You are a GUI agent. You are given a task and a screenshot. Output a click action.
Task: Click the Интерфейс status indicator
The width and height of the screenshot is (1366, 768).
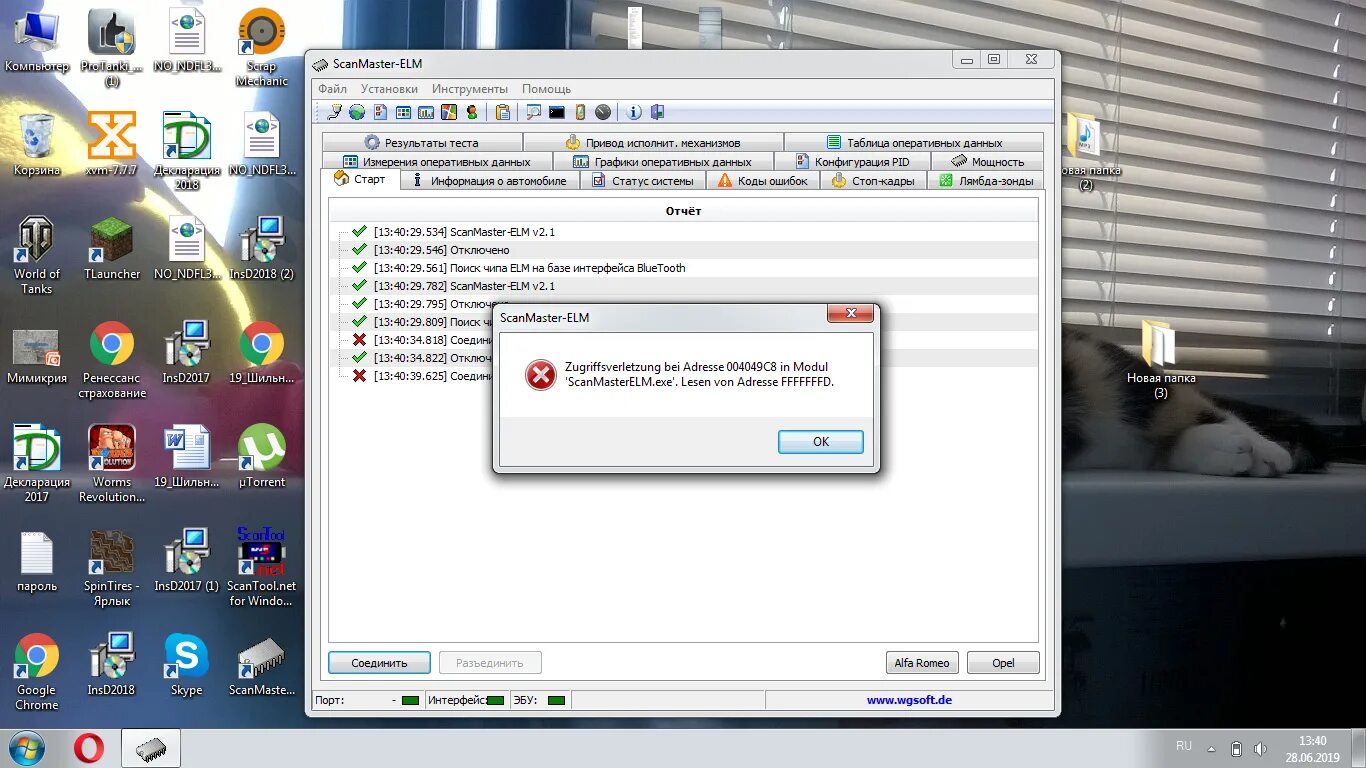(495, 700)
